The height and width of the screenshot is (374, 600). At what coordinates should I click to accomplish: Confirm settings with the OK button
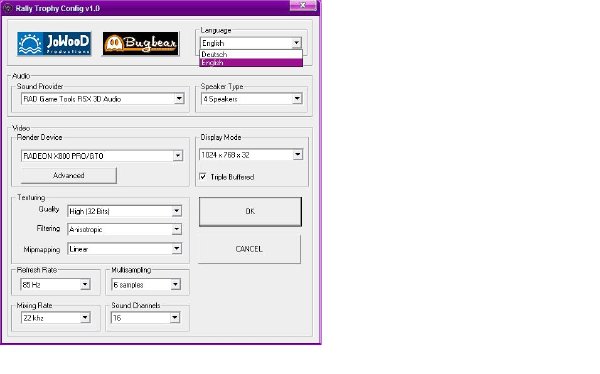point(250,211)
